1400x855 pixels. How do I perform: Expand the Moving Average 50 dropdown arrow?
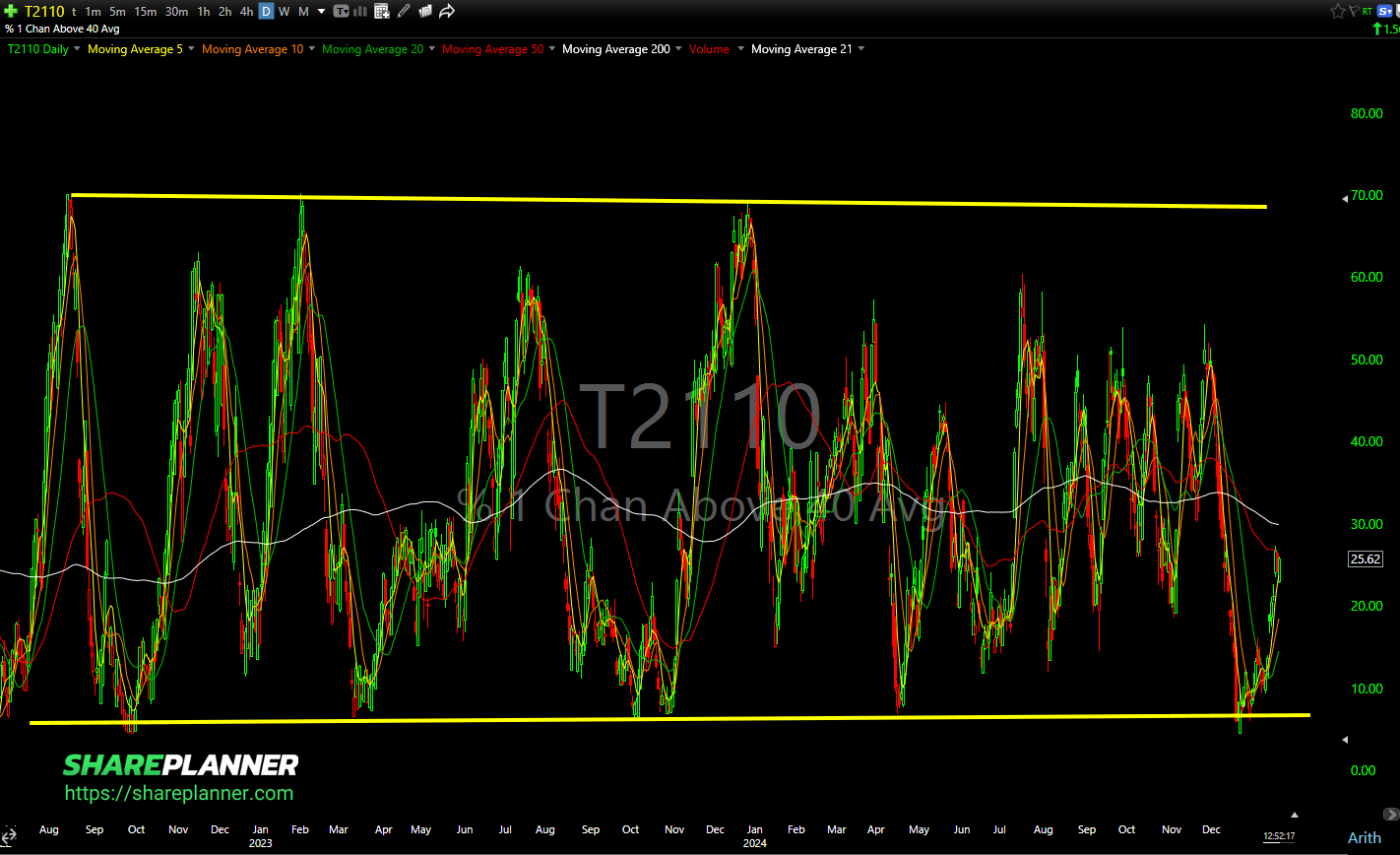(551, 49)
